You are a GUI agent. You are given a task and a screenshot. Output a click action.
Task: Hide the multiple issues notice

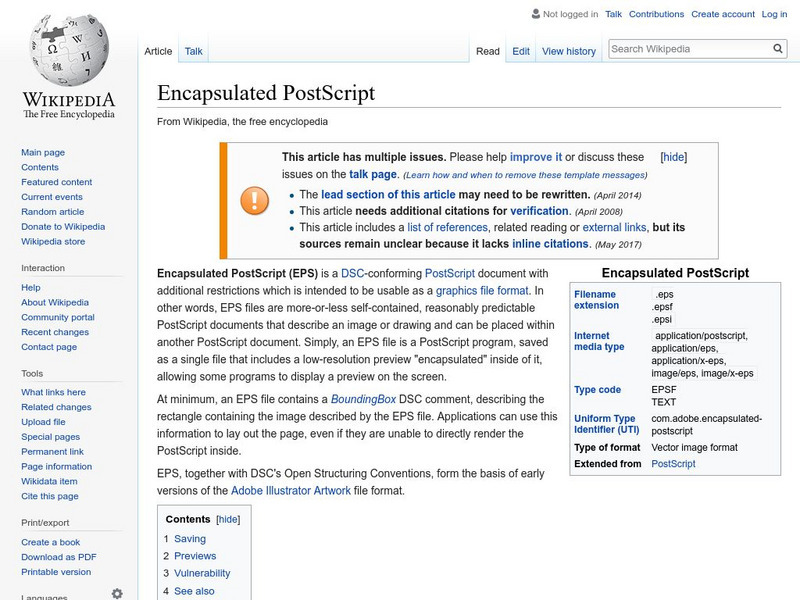tap(673, 157)
